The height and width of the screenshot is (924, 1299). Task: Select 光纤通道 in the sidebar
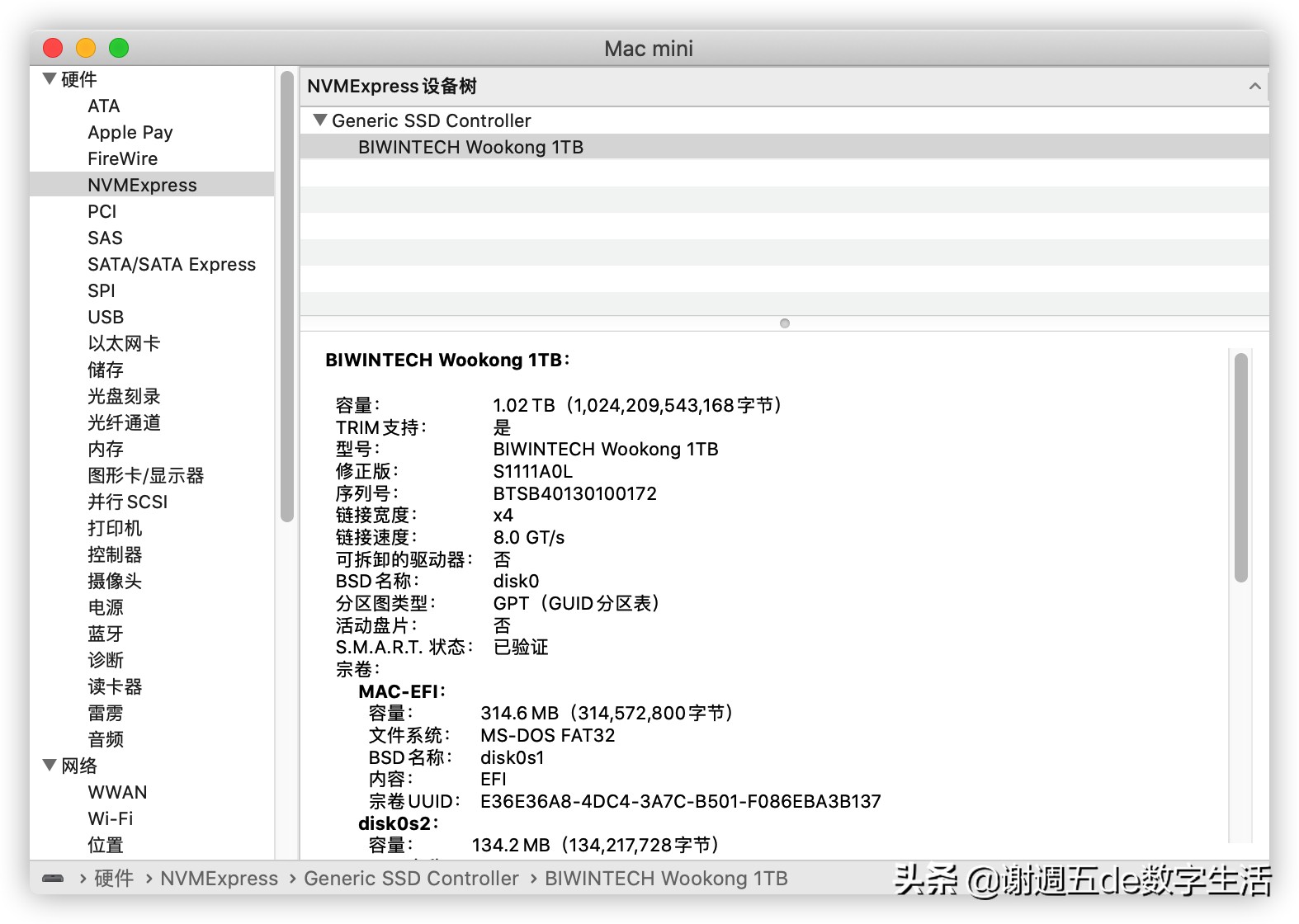click(124, 422)
